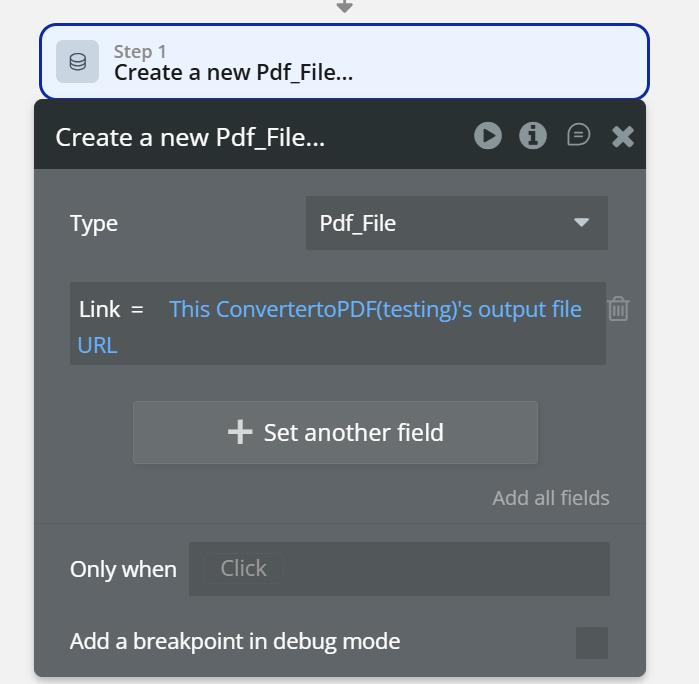Close the Create a new Pdf_File panel

tap(623, 136)
